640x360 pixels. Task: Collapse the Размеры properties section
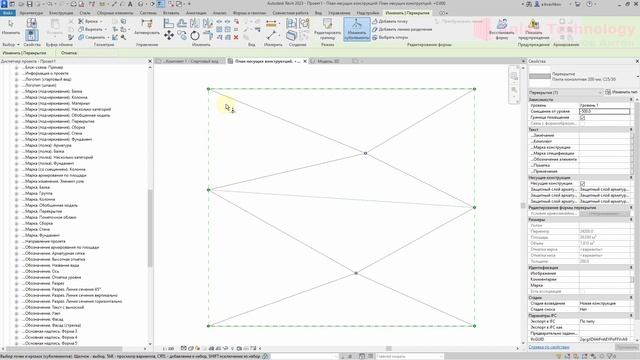tap(631, 220)
